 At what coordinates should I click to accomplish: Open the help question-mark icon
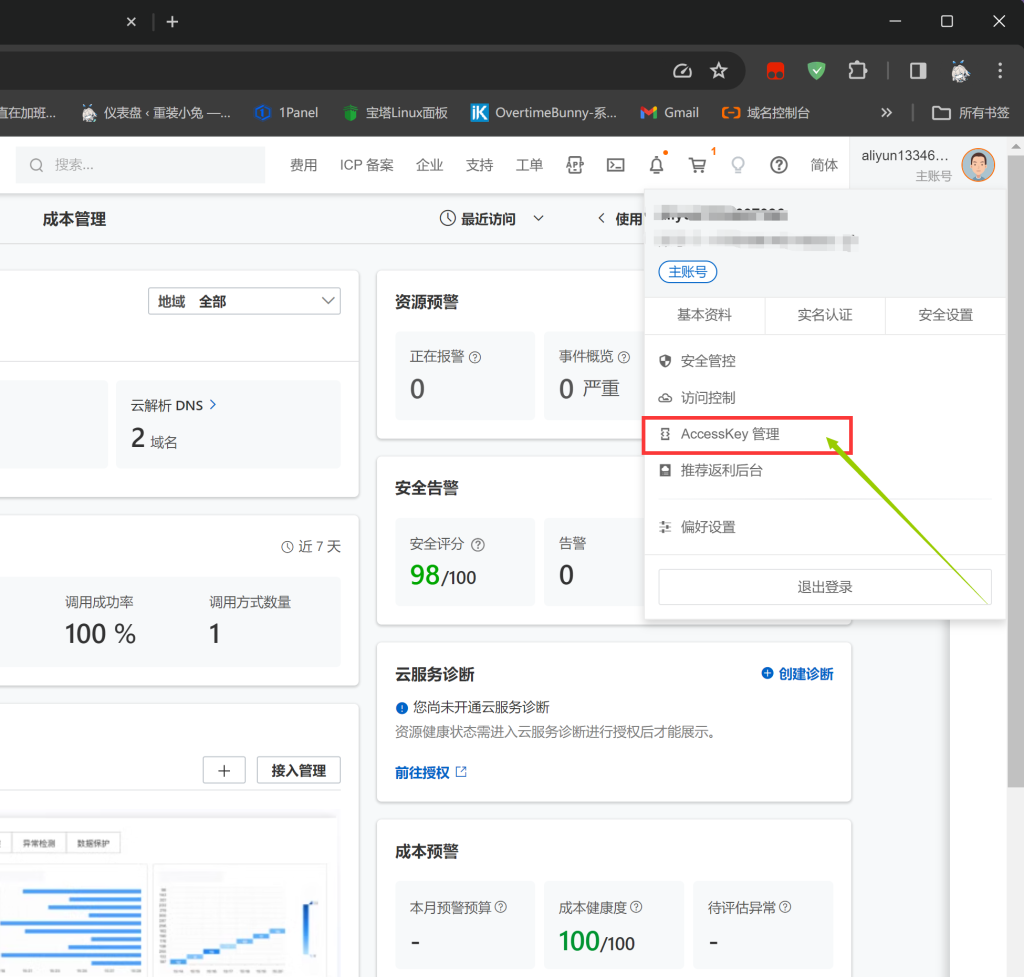(778, 165)
